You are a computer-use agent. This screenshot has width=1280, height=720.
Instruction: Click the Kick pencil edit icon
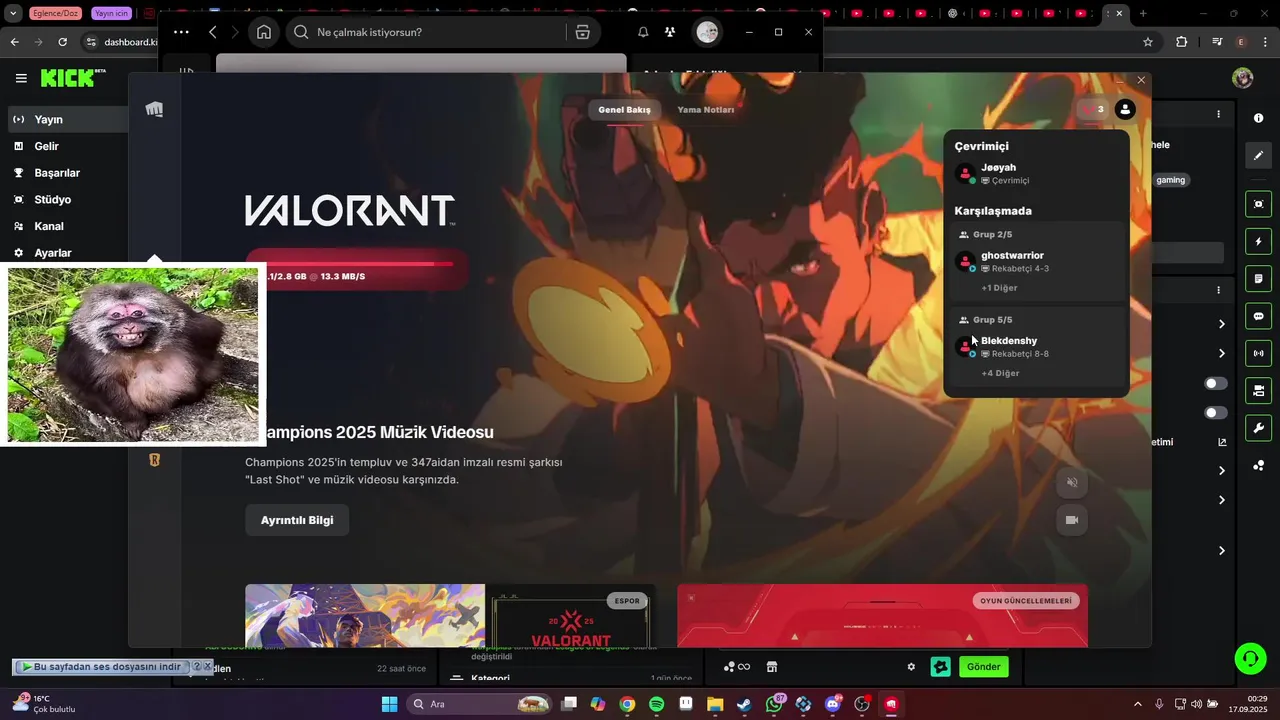(x=1258, y=155)
